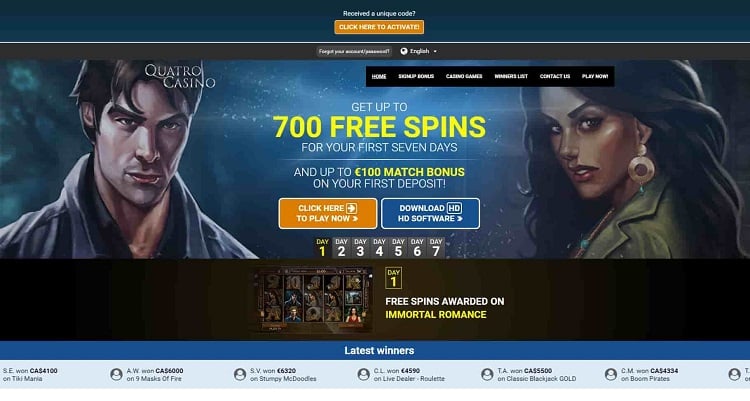The width and height of the screenshot is (750, 401).
Task: Select the Day 4 tab
Action: pos(379,248)
